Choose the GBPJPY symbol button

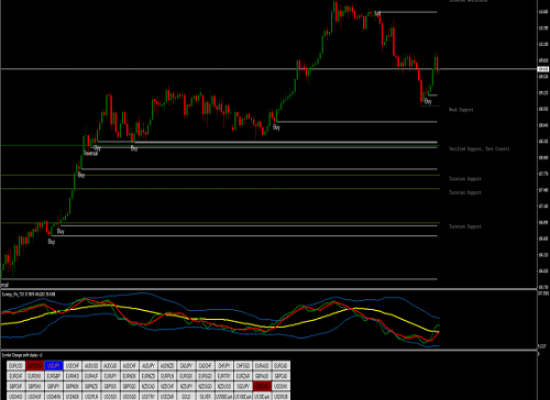(x=54, y=386)
